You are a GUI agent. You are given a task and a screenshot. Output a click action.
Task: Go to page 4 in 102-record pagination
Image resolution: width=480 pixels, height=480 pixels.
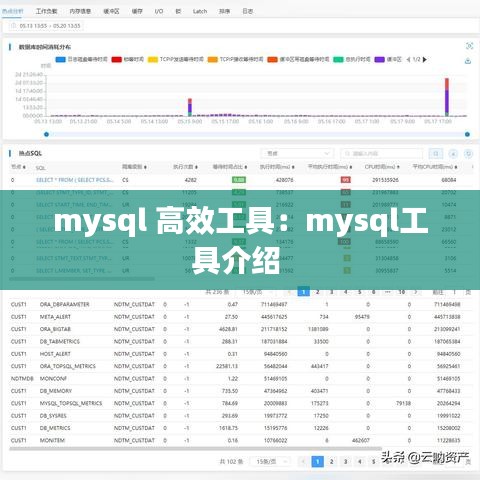point(359,462)
